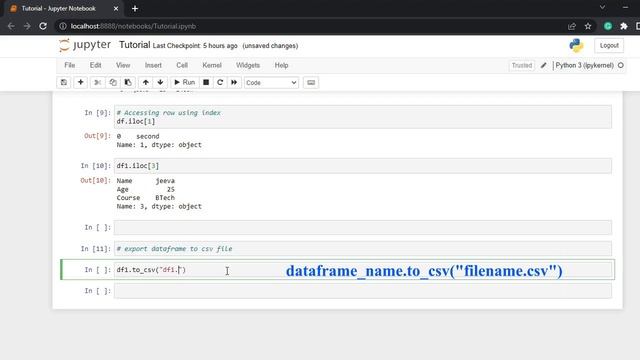640x360 pixels.
Task: Click the last empty code cell
Action: tap(362, 291)
